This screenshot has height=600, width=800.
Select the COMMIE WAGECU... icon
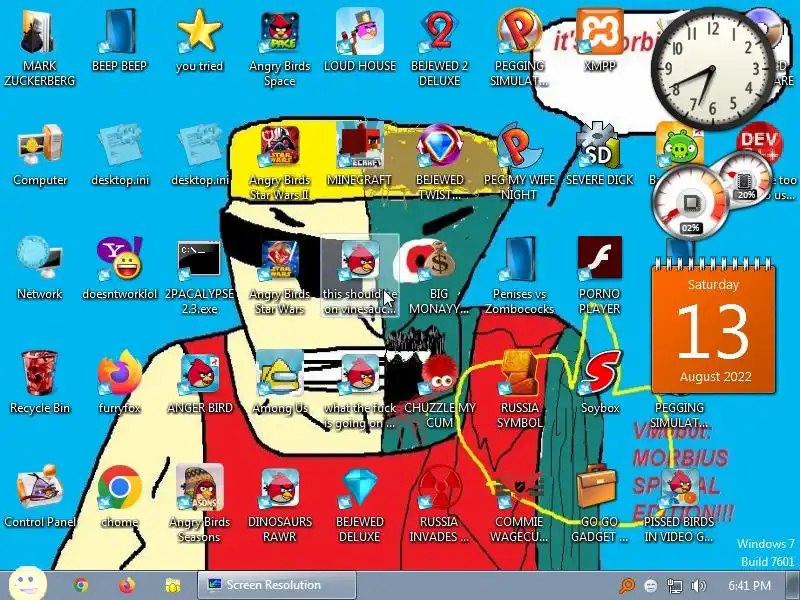point(519,504)
